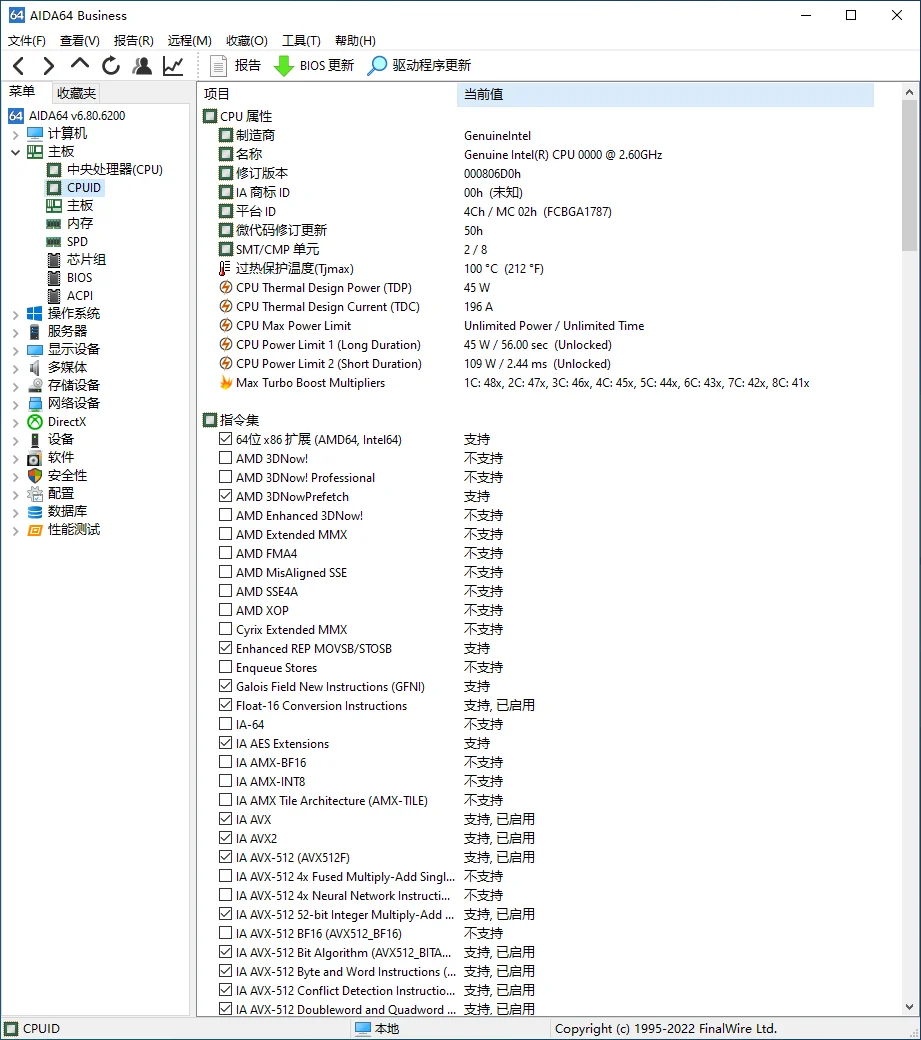Image resolution: width=921 pixels, height=1040 pixels.
Task: Select the 指令集 section header
Action: tap(239, 420)
